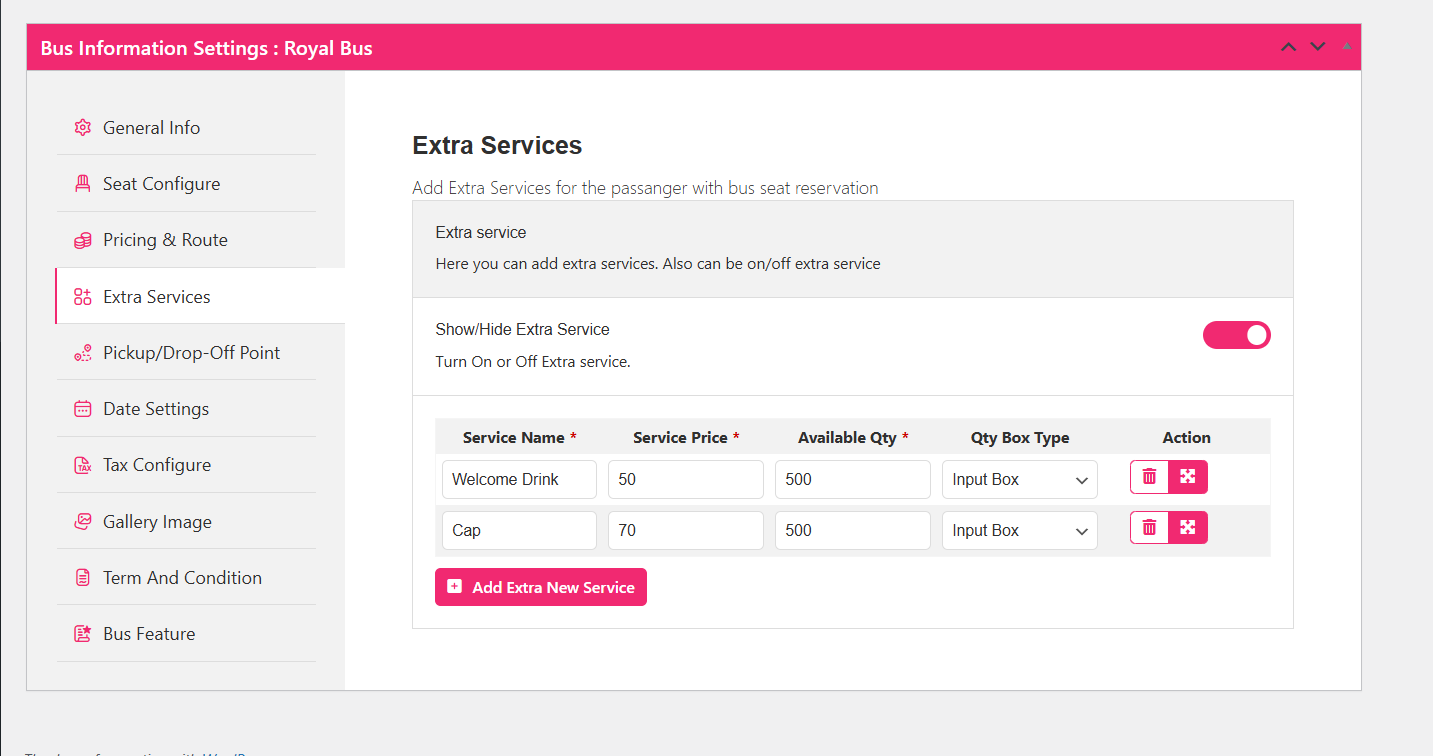The height and width of the screenshot is (756, 1433).
Task: Delete the Welcome Drink service row
Action: pos(1149,477)
